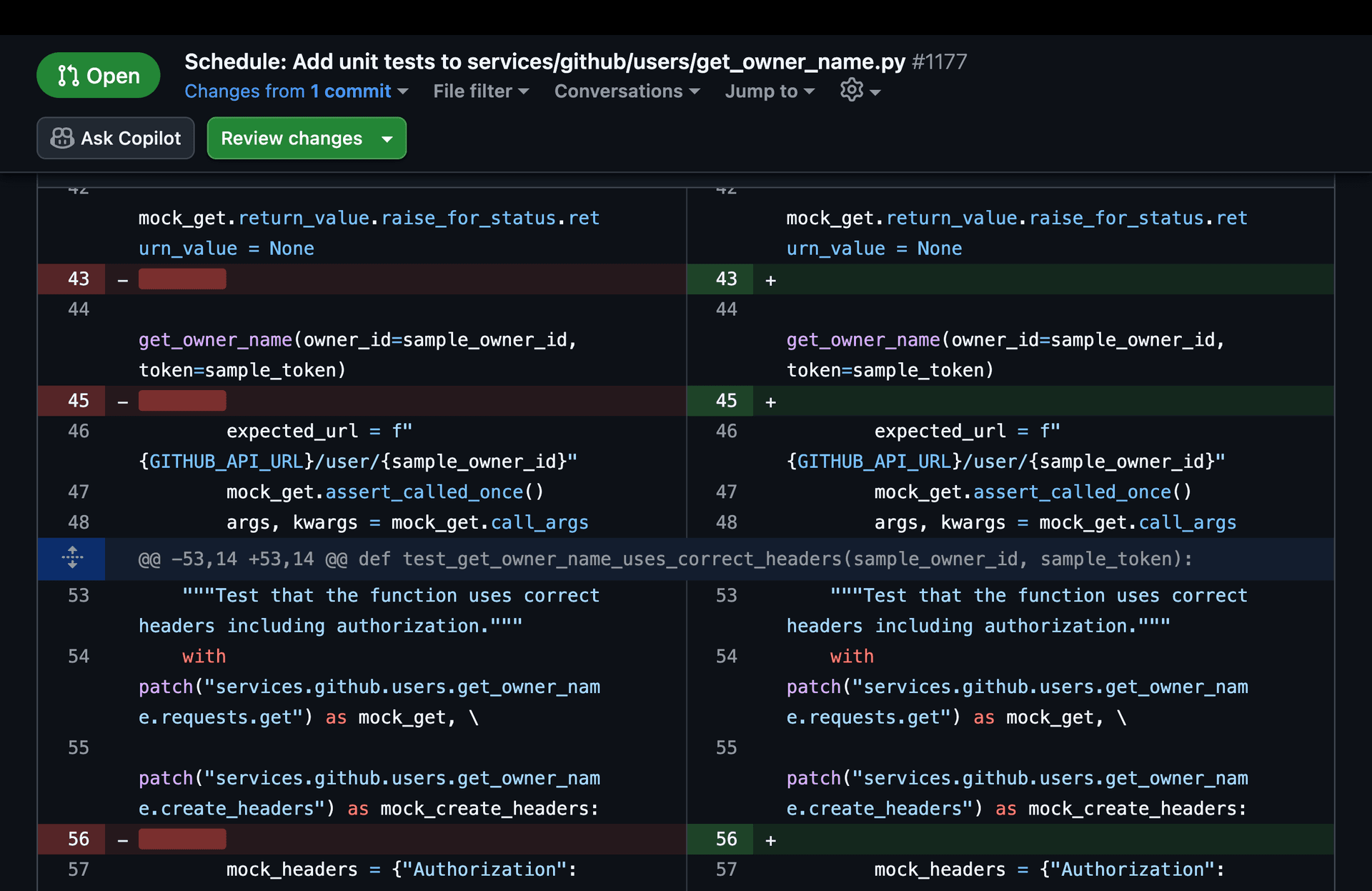This screenshot has height=891, width=1372.
Task: Click 'expected_url = f"' in the right pane
Action: (968, 431)
